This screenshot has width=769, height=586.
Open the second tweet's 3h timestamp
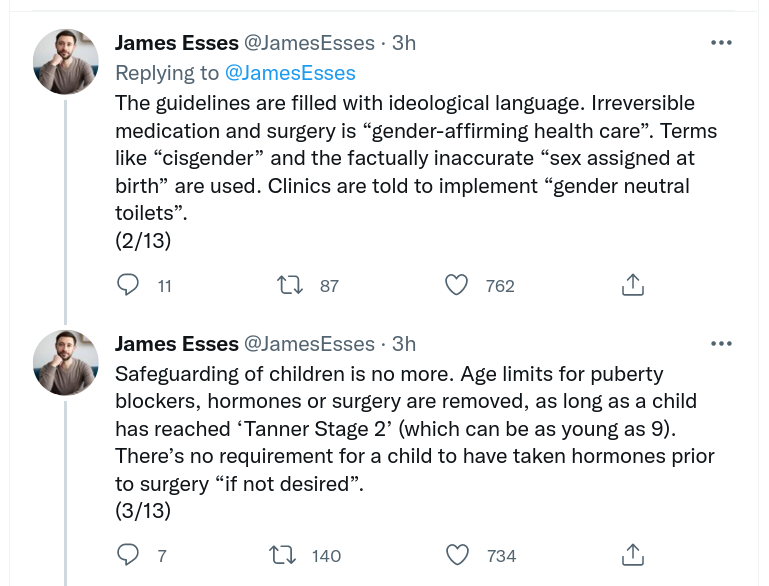[403, 344]
